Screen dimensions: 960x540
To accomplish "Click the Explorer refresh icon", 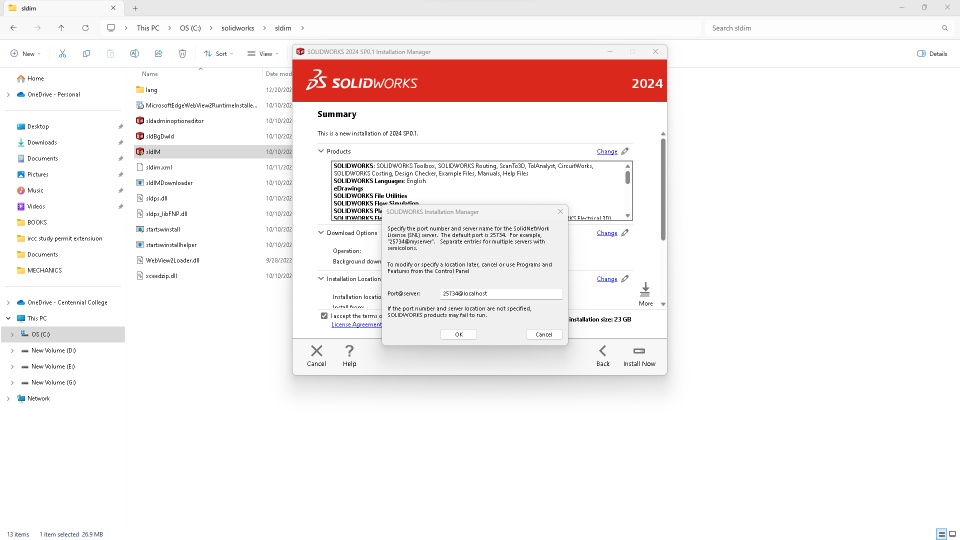I will (x=85, y=28).
